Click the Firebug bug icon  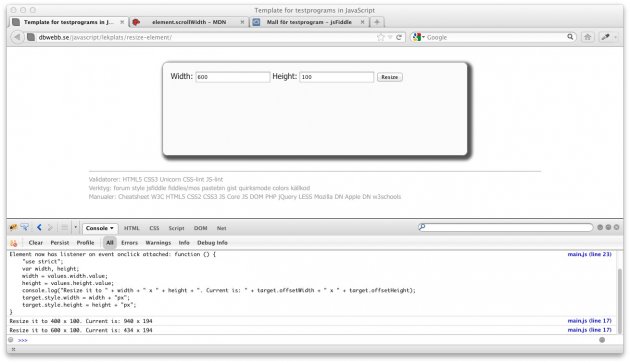(x=13, y=228)
